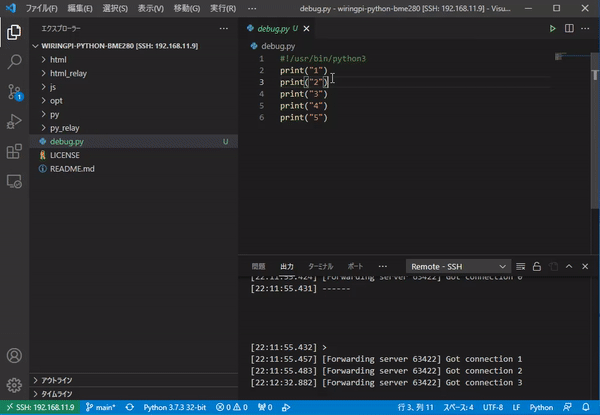Open the Search view in activity bar
Screen dimensions: 600x415
pos(14,62)
